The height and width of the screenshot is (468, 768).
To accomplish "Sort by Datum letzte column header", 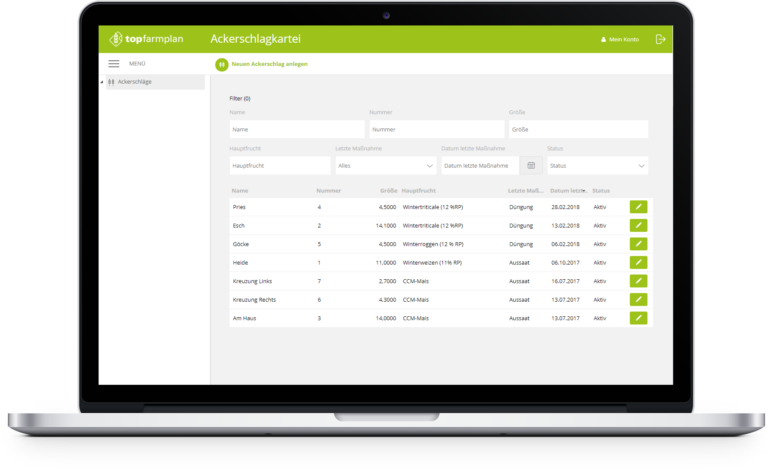I will (x=568, y=191).
